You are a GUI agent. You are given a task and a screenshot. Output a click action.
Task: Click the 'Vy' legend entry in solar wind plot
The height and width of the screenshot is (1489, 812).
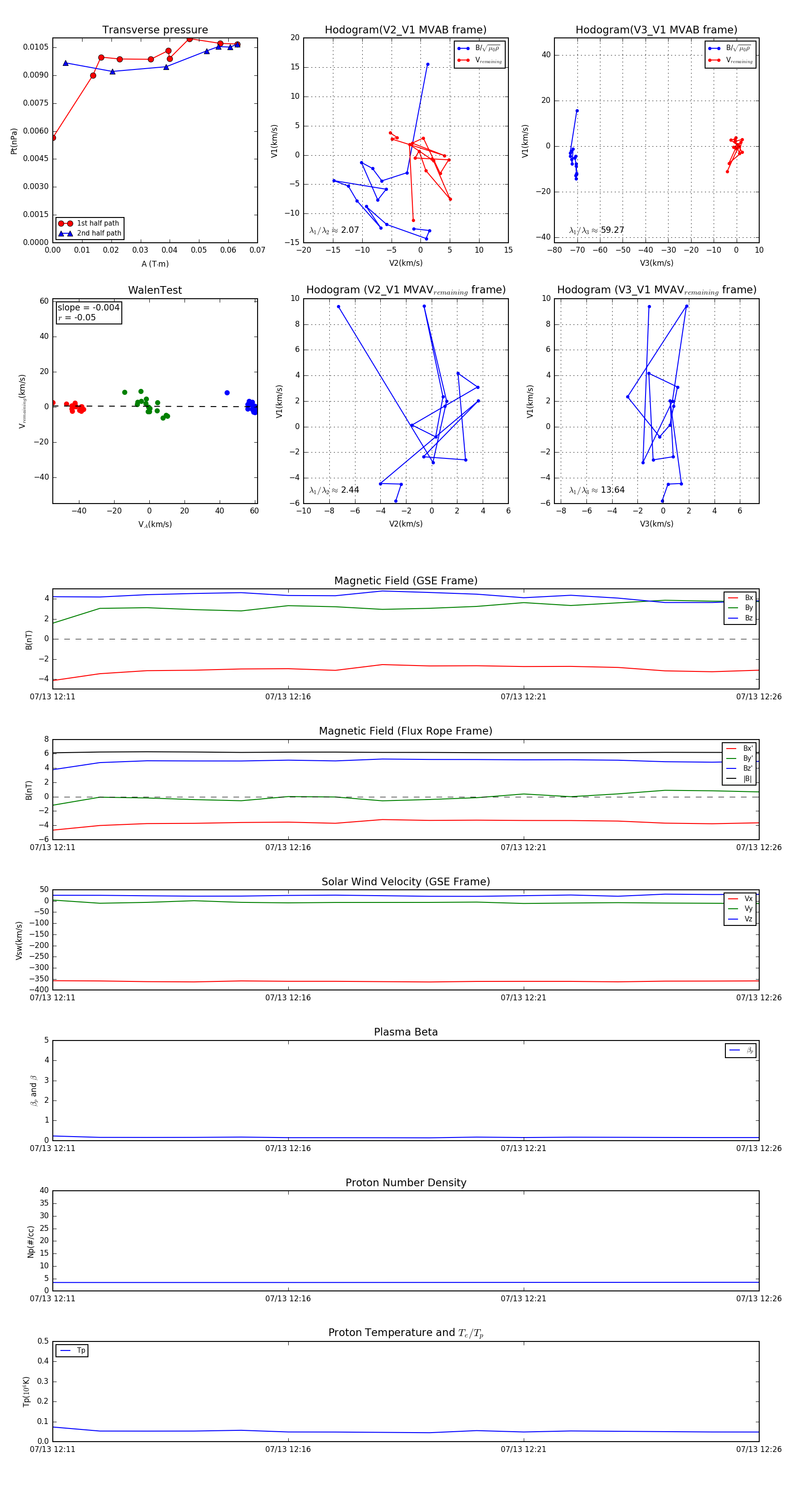point(740,909)
